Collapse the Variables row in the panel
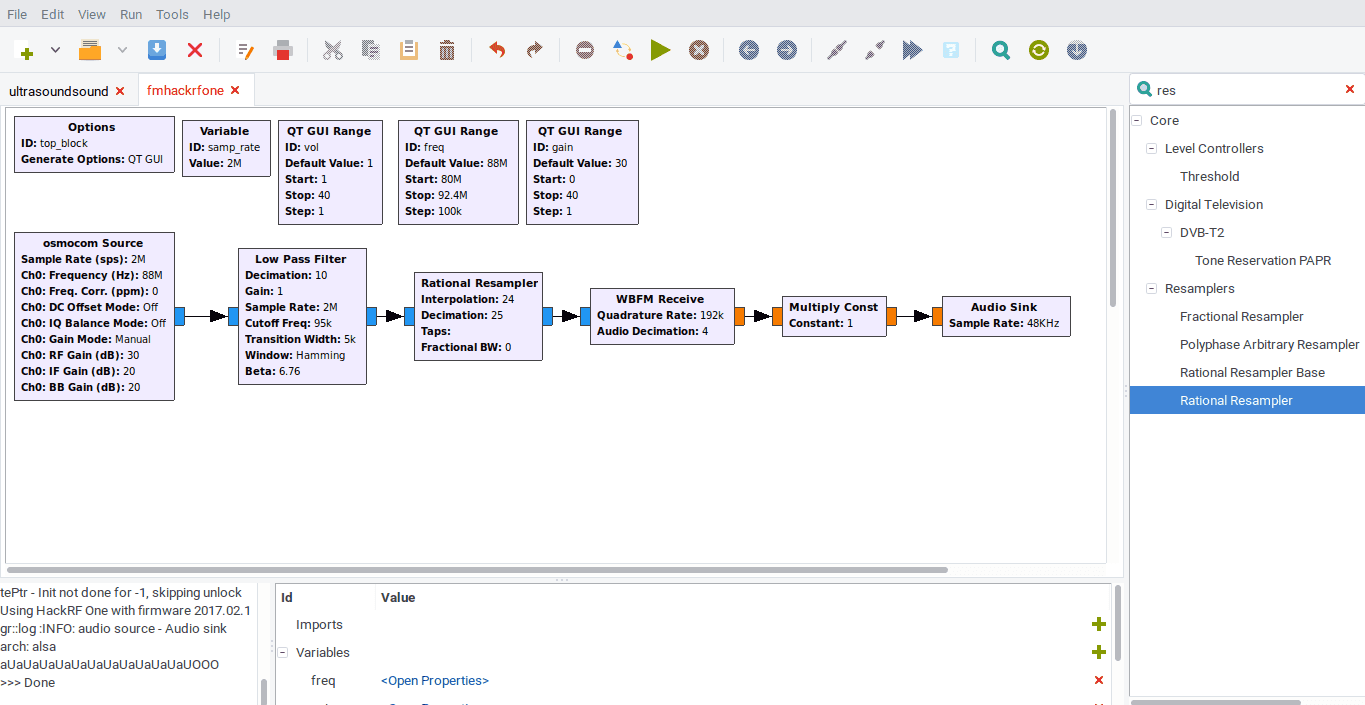This screenshot has height=705, width=1365. (x=284, y=653)
